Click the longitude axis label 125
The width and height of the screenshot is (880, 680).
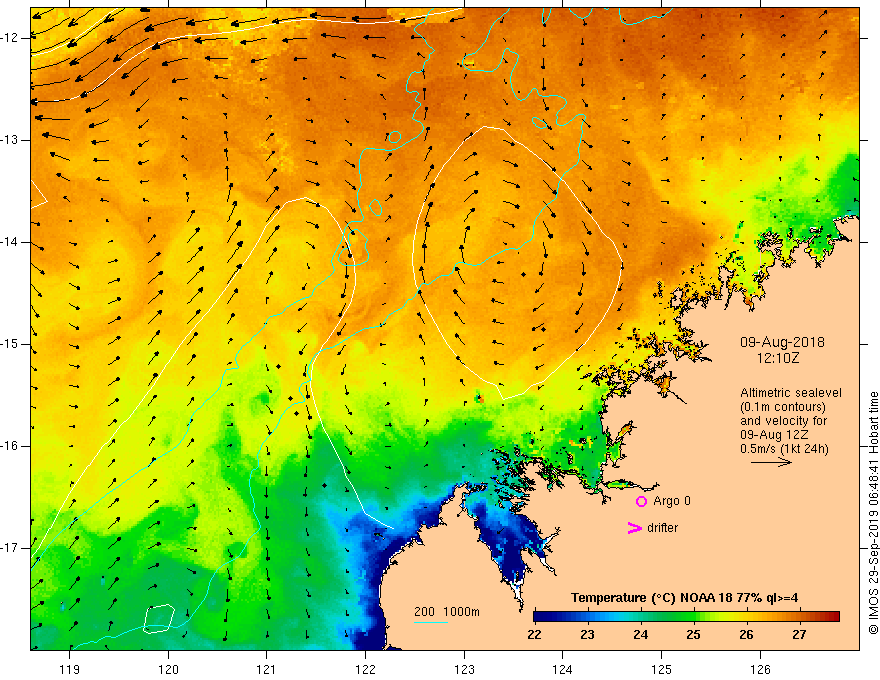point(662,669)
